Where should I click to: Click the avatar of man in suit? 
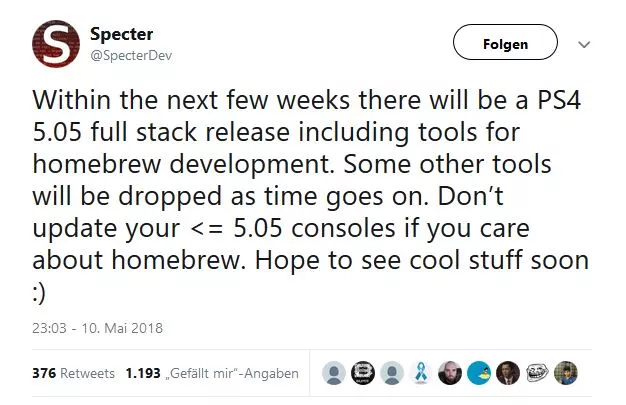click(x=508, y=373)
